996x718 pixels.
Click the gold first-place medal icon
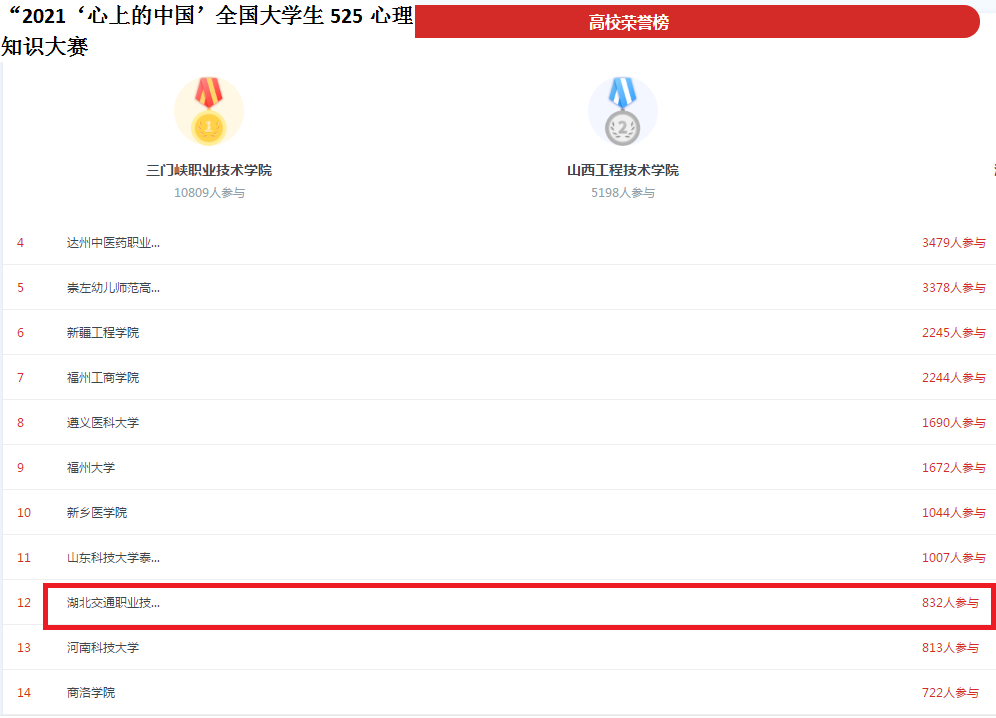coord(209,111)
